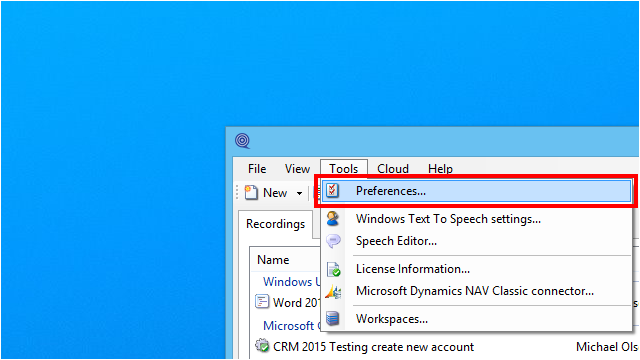640x360 pixels.
Task: Click the application spiral logo icon
Action: (x=242, y=141)
